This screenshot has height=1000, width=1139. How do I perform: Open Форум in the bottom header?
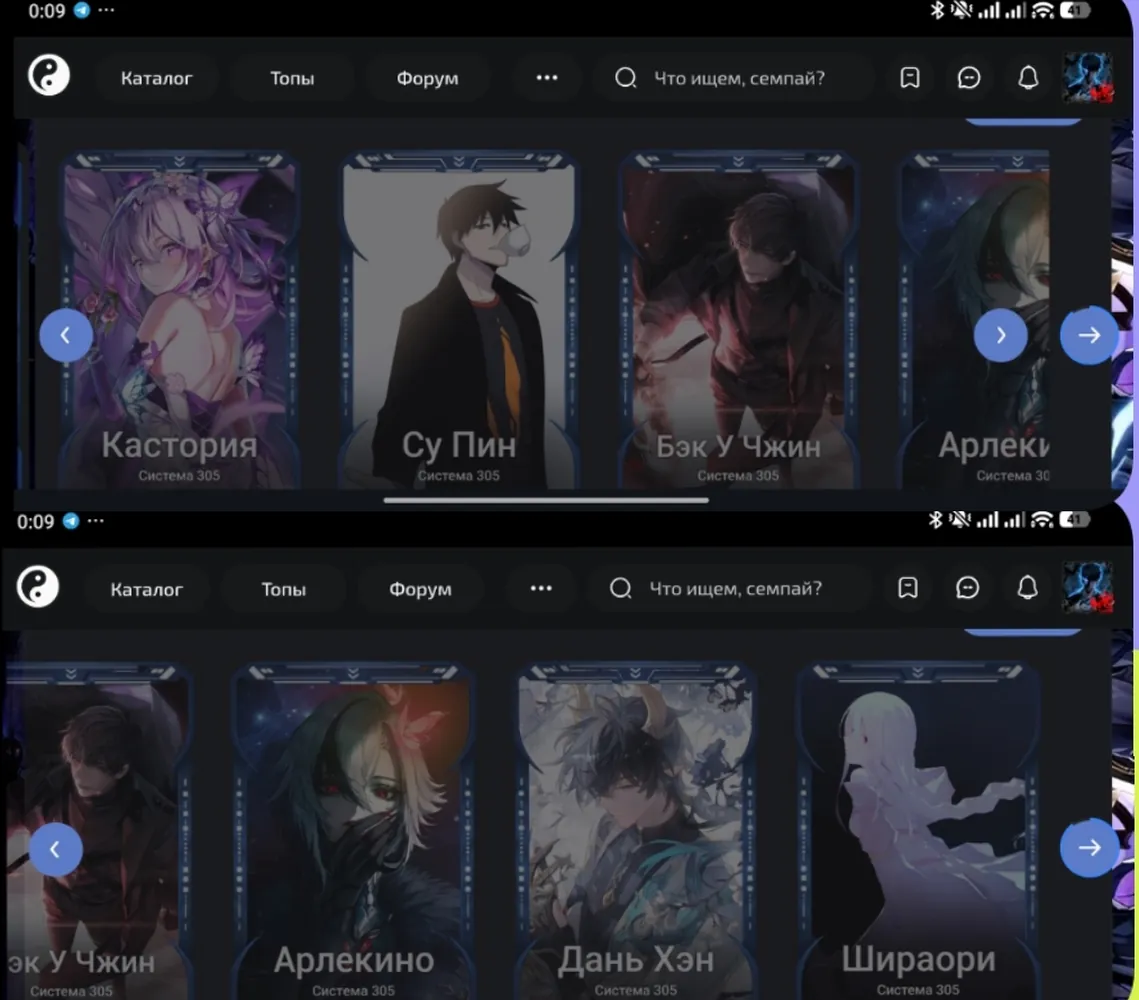pyautogui.click(x=420, y=588)
